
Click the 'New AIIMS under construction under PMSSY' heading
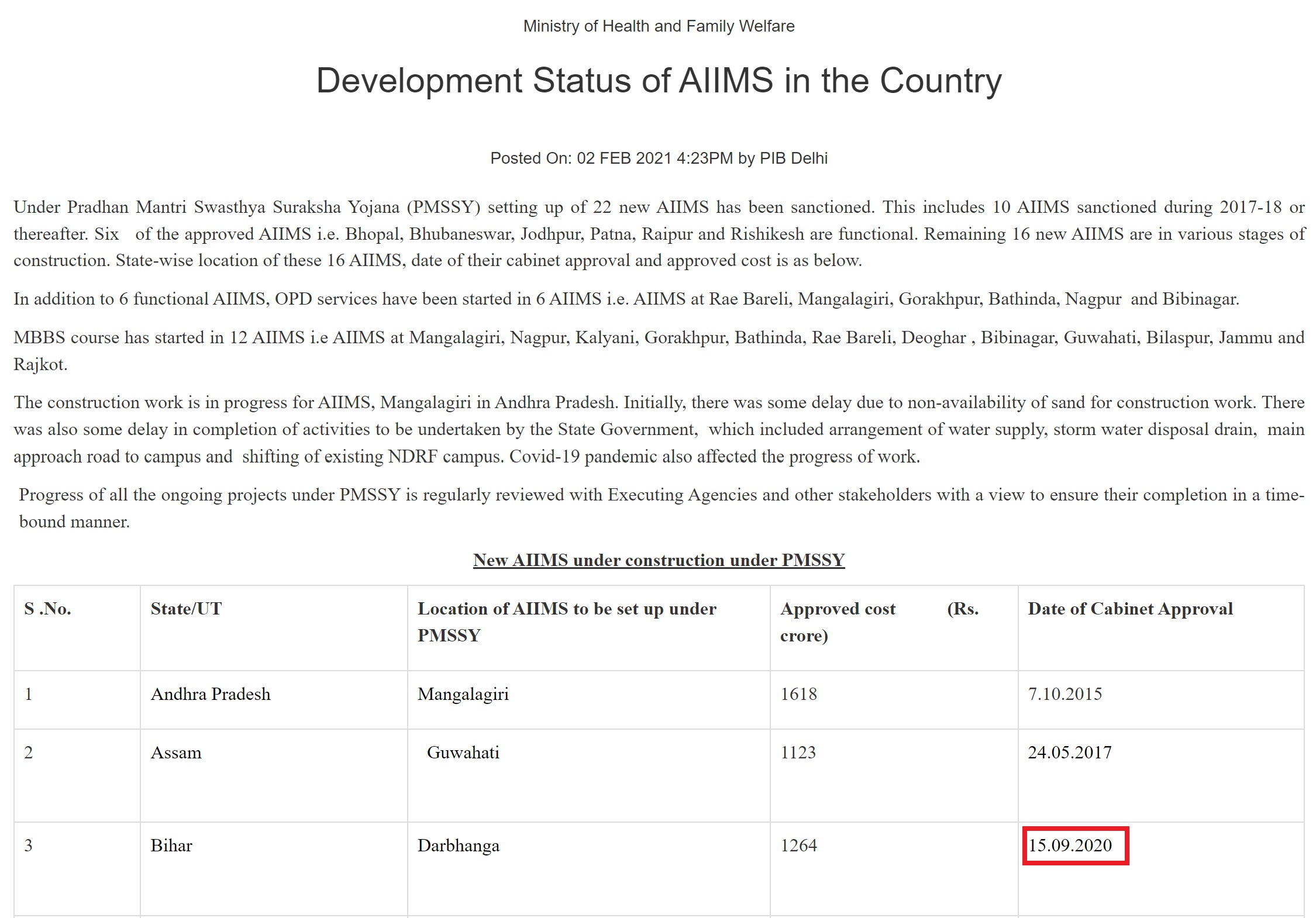tap(659, 560)
